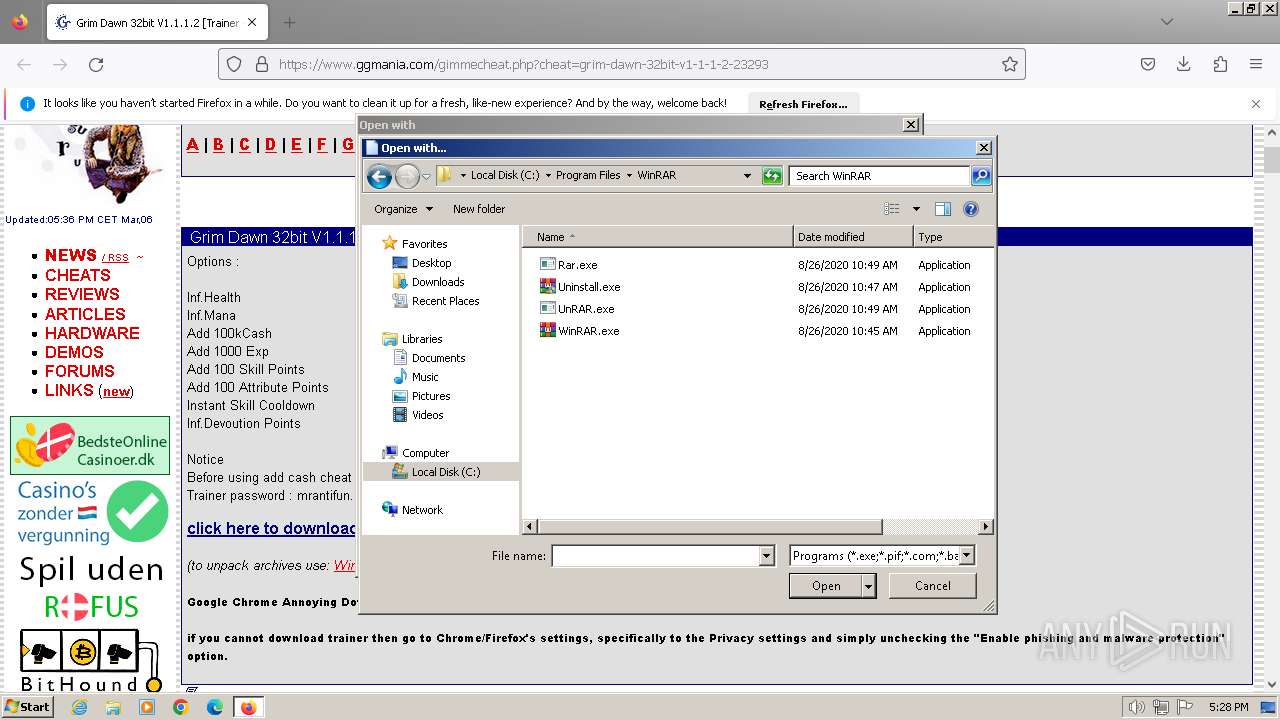Open the dialog help question mark icon
Viewport: 1280px width, 720px height.
coord(970,209)
